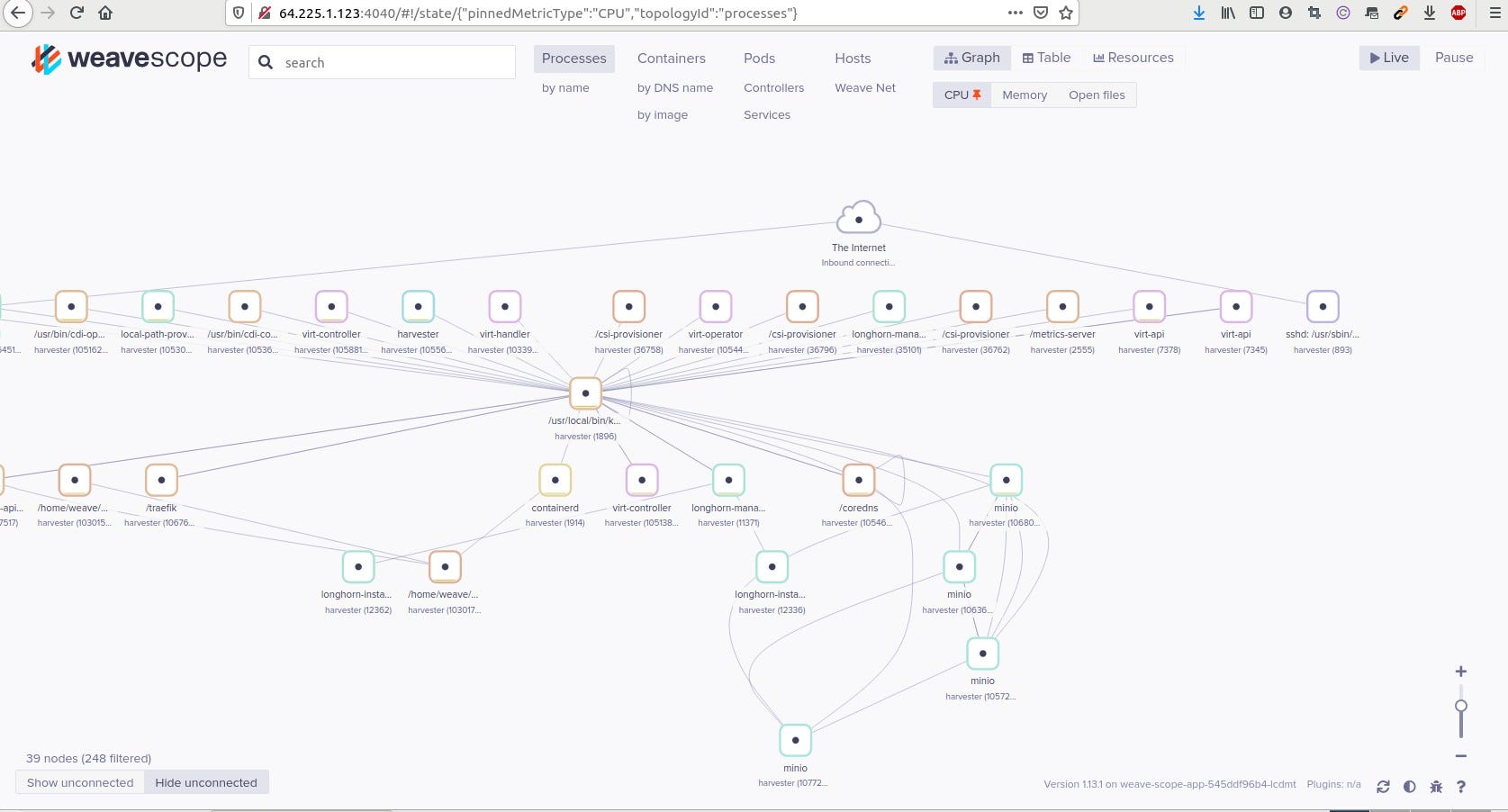Switch to Live mode

pyautogui.click(x=1389, y=58)
